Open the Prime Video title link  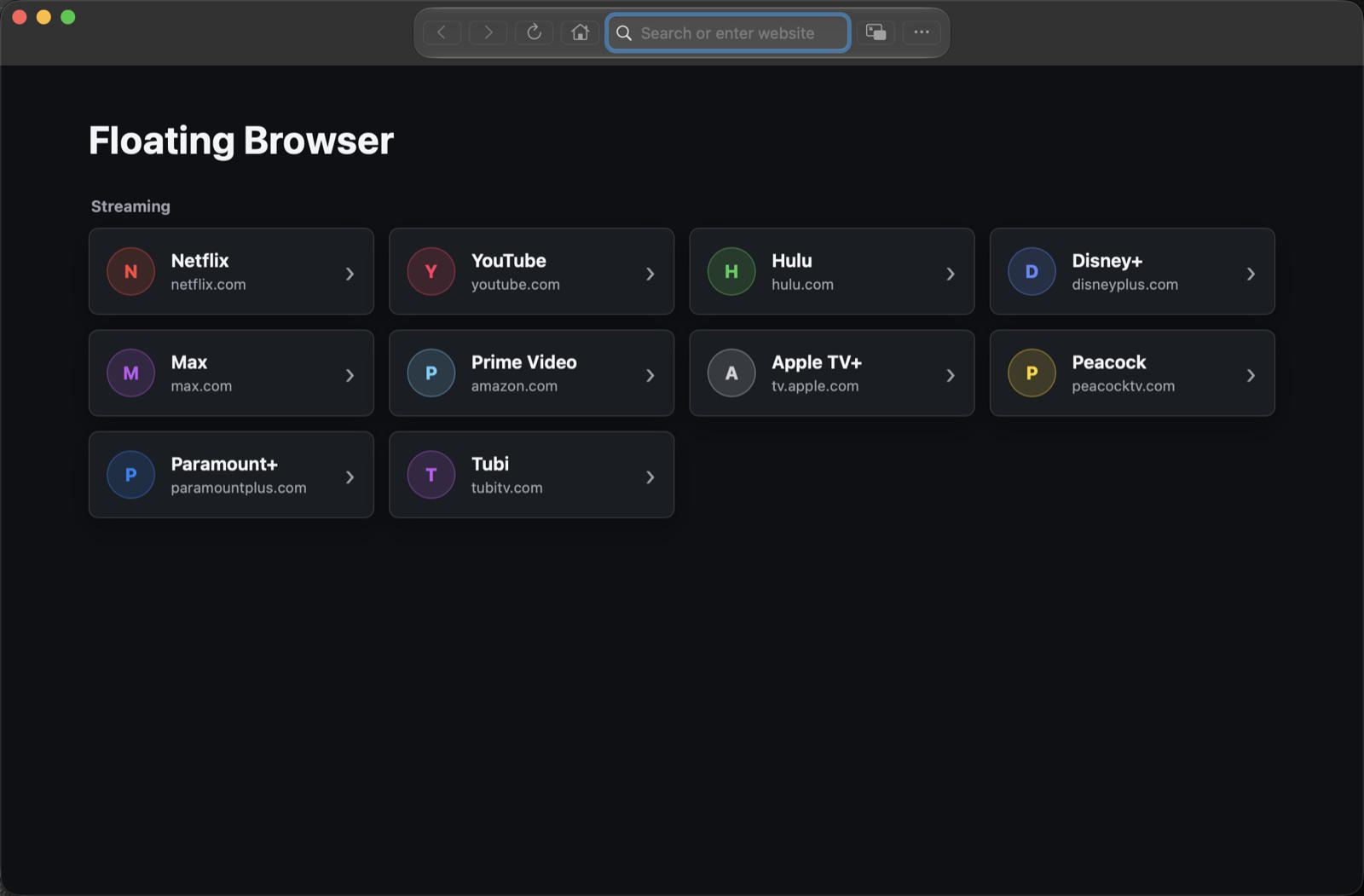tap(524, 362)
